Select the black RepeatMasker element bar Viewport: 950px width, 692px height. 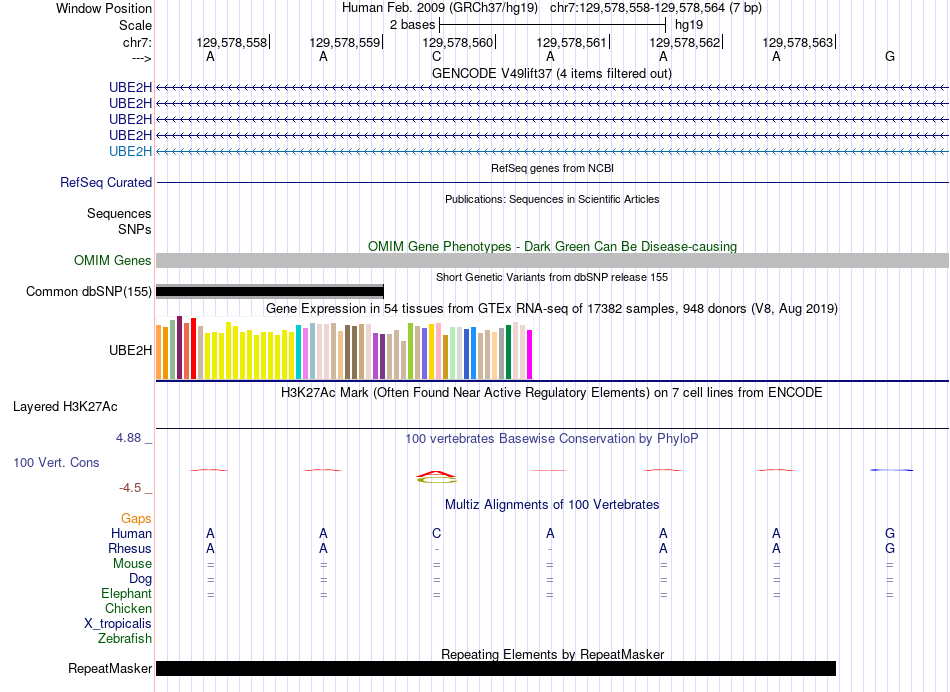pyautogui.click(x=496, y=668)
